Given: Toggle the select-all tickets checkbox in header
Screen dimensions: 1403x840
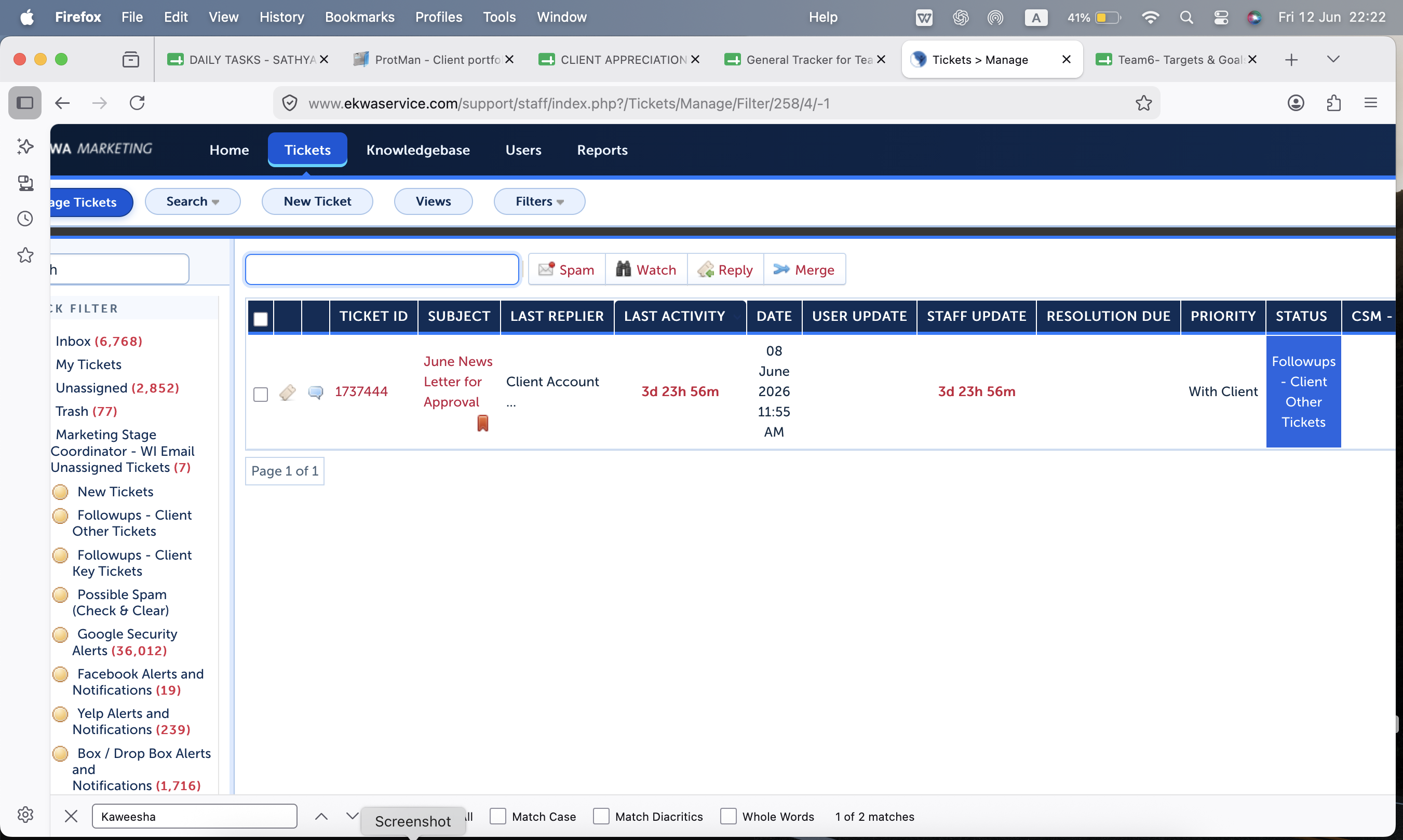Looking at the screenshot, I should [260, 319].
